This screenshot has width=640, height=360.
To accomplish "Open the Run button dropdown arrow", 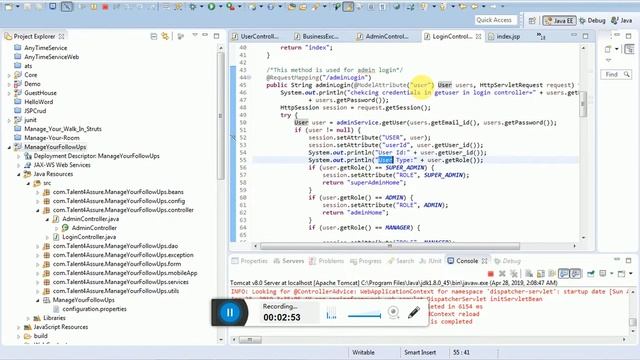I will tap(220, 7).
